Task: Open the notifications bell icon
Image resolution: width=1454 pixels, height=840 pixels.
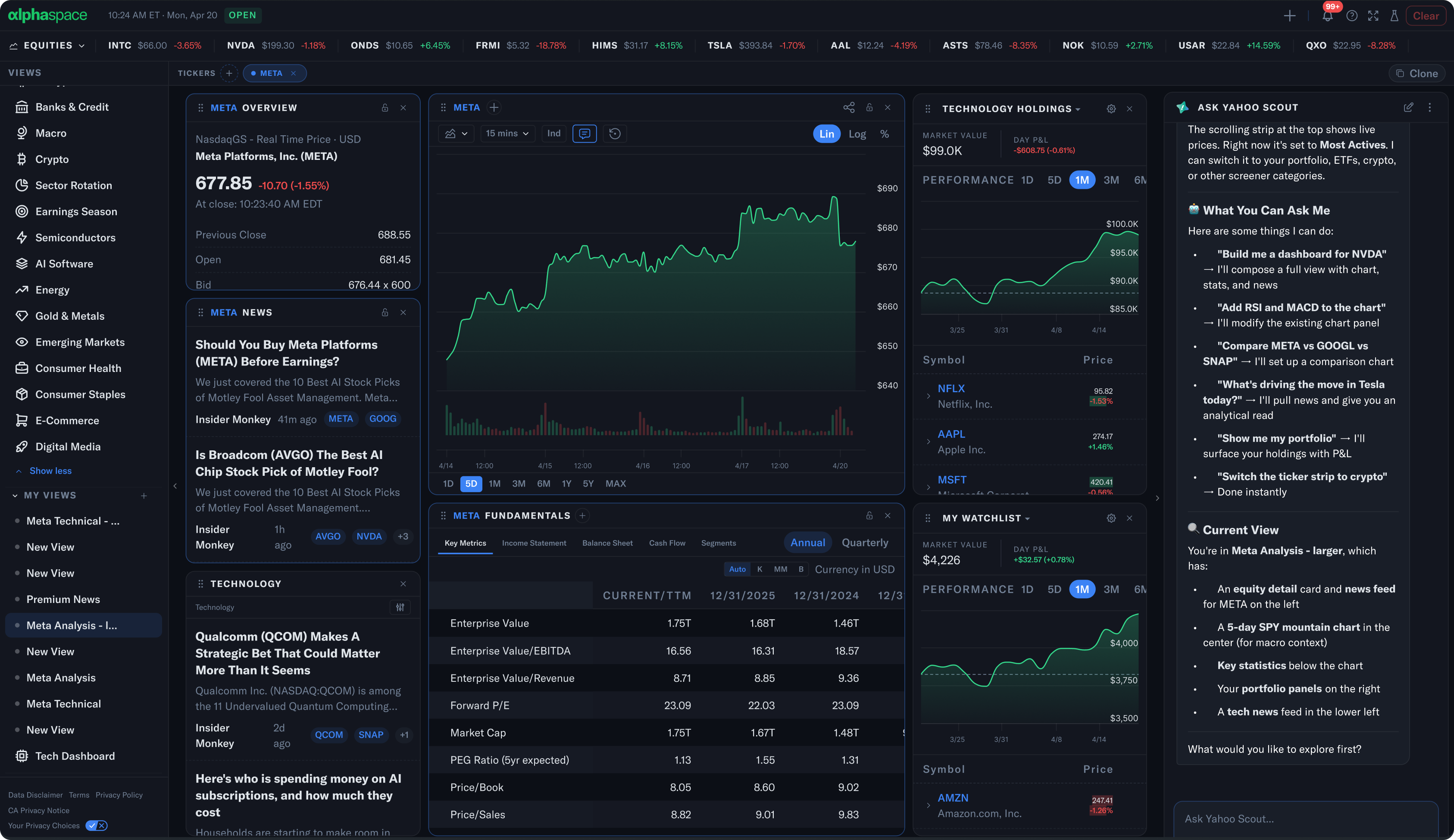Action: pos(1328,16)
